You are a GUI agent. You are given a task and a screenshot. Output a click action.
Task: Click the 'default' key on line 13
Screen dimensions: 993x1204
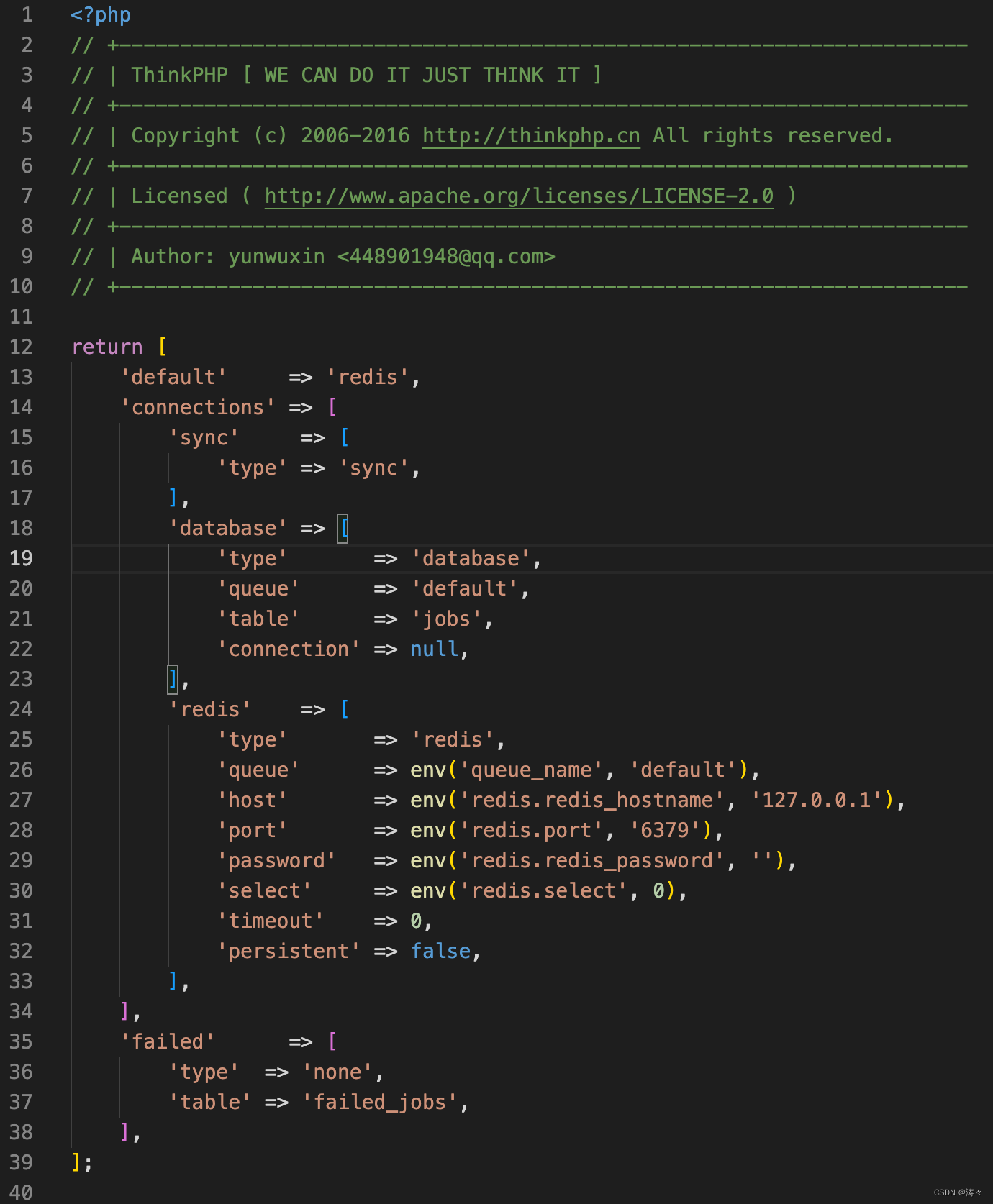pyautogui.click(x=173, y=378)
